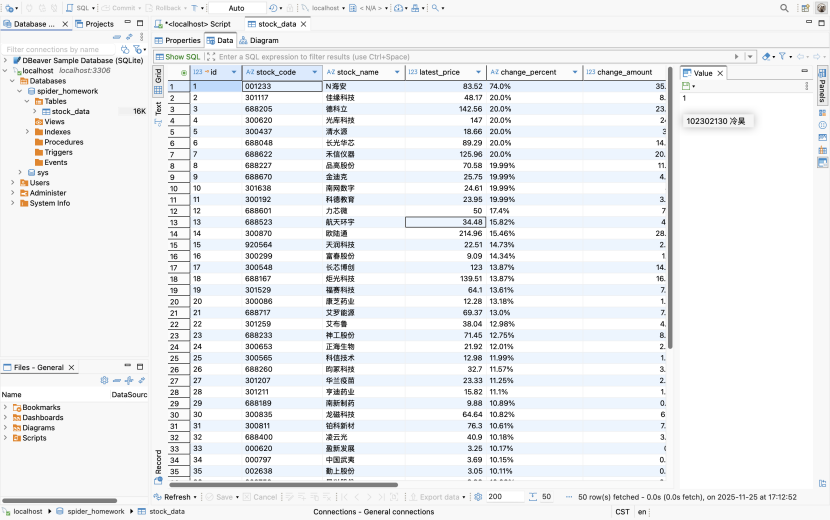This screenshot has height=520, width=830.
Task: Click the filter connections by name field
Action: 58,49
